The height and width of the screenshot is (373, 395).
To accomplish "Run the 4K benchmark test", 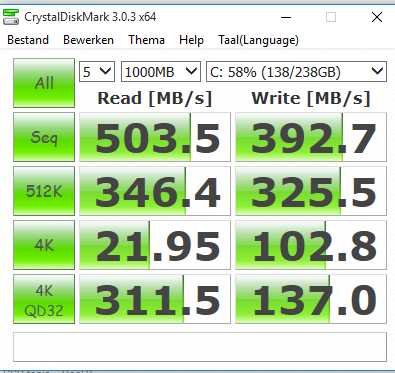I will (44, 245).
